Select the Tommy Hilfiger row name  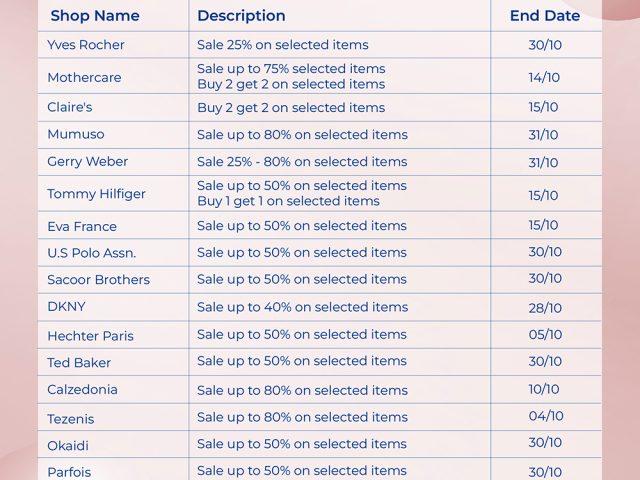(96, 194)
